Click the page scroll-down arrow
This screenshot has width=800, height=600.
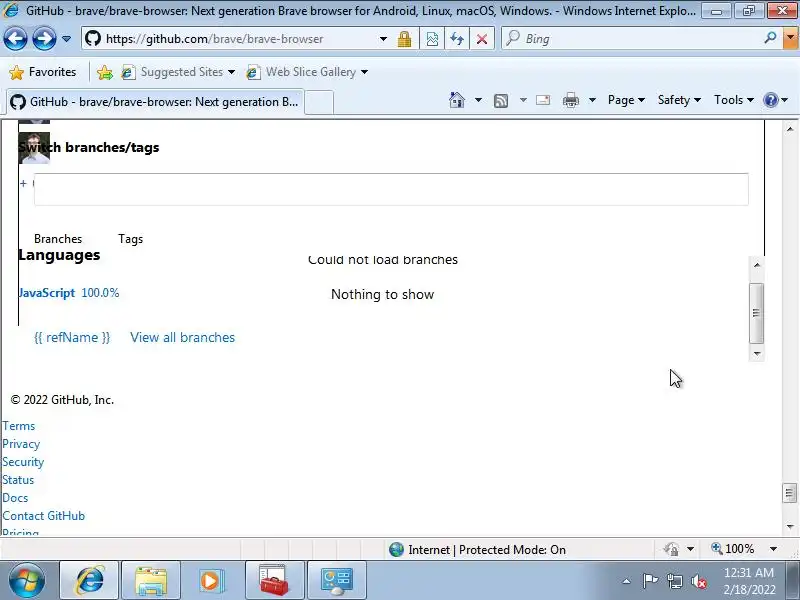[x=790, y=526]
